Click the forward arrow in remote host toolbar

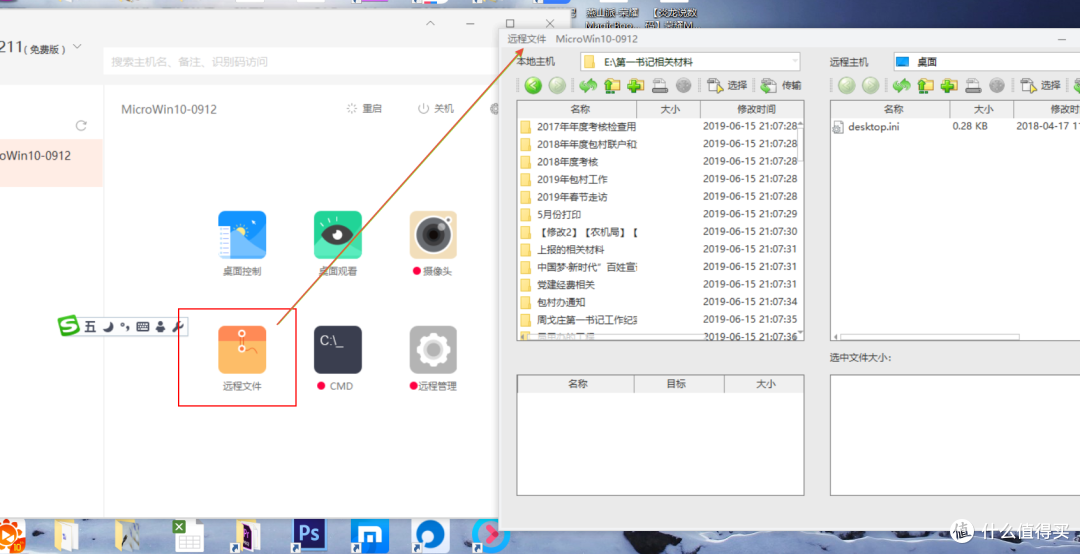(x=871, y=85)
